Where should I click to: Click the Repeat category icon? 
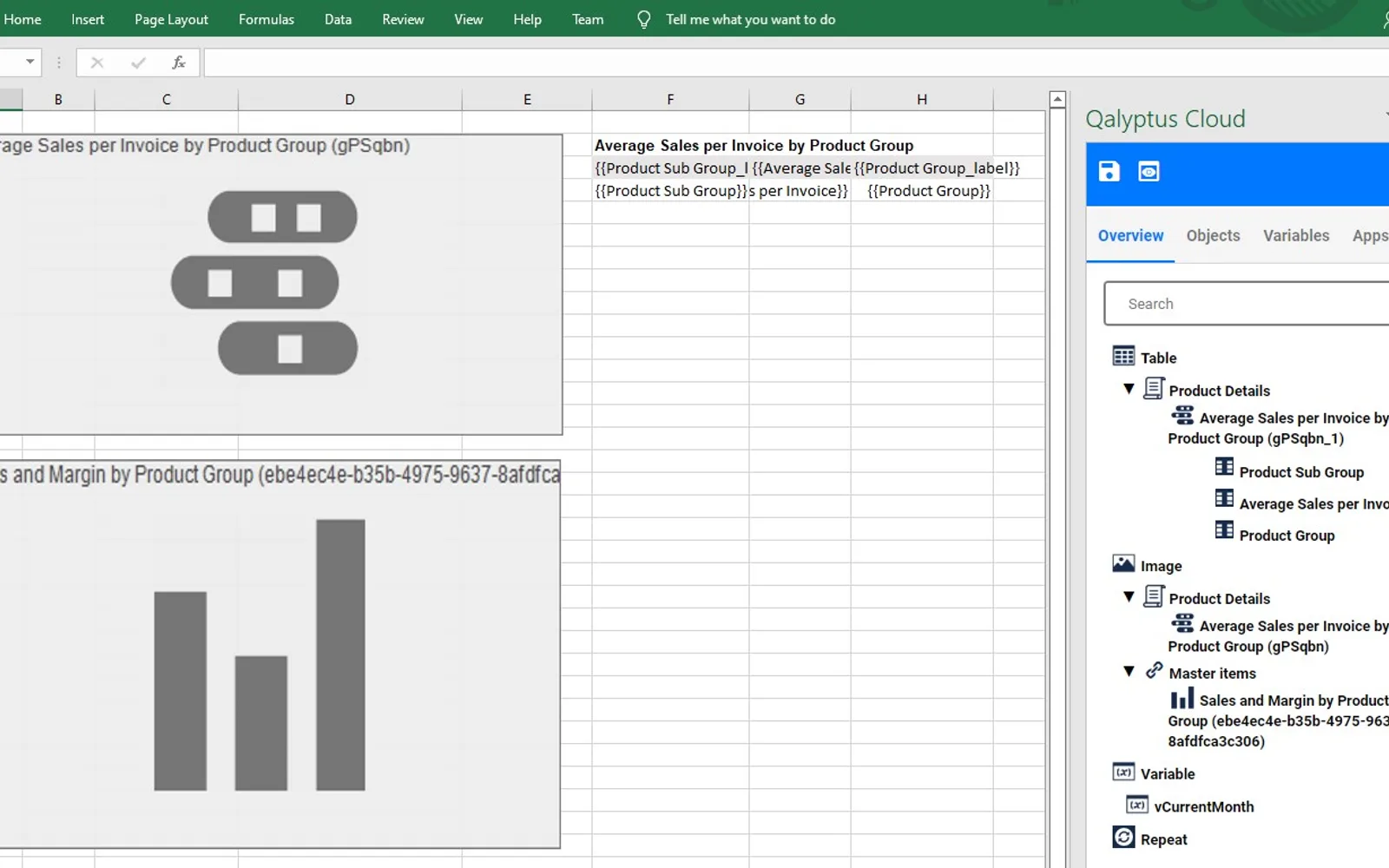pos(1123,838)
